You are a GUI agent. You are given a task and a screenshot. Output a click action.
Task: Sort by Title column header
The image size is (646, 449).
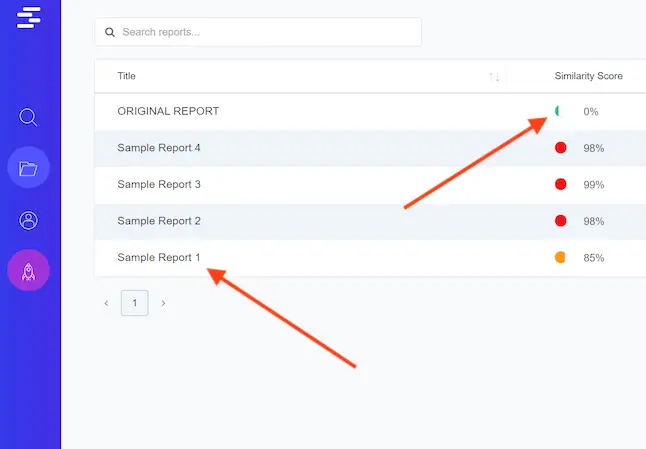[127, 76]
